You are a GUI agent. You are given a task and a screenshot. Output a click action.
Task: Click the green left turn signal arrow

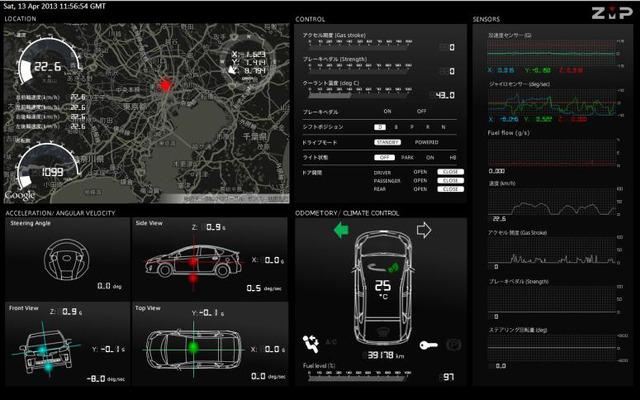click(341, 230)
